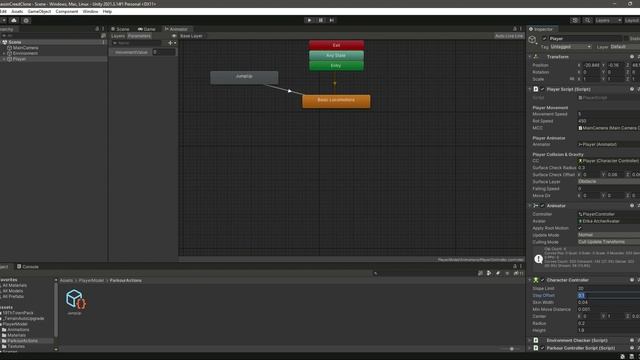Click the parameter Name search field
This screenshot has height=360, width=640.
click(x=137, y=43)
